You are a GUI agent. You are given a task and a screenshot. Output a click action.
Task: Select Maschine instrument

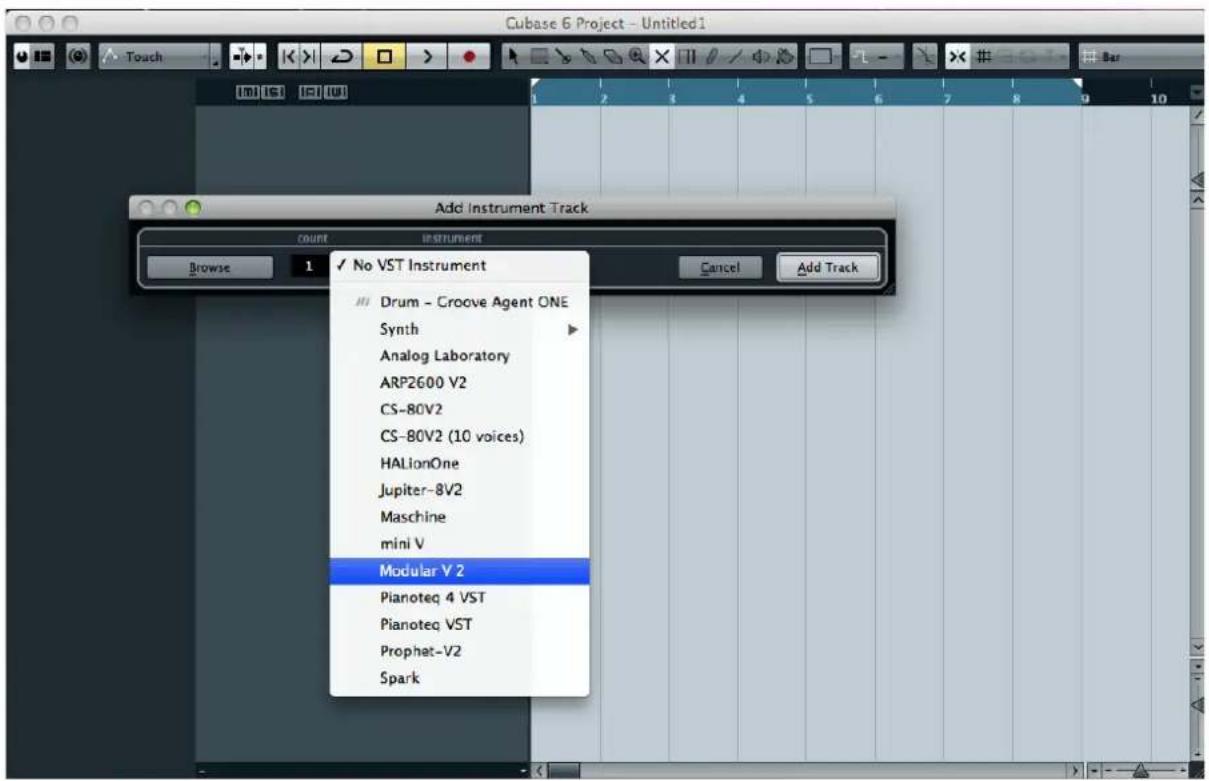pos(459,517)
